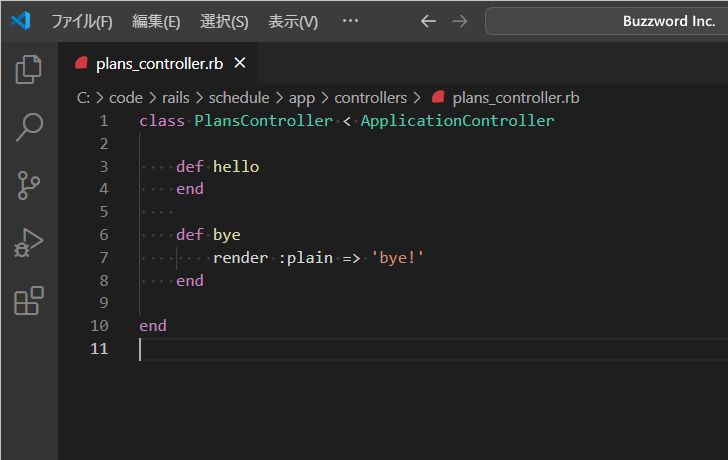Click the Ruby icon on the tab
Screen dimensions: 728x460
click(x=82, y=63)
